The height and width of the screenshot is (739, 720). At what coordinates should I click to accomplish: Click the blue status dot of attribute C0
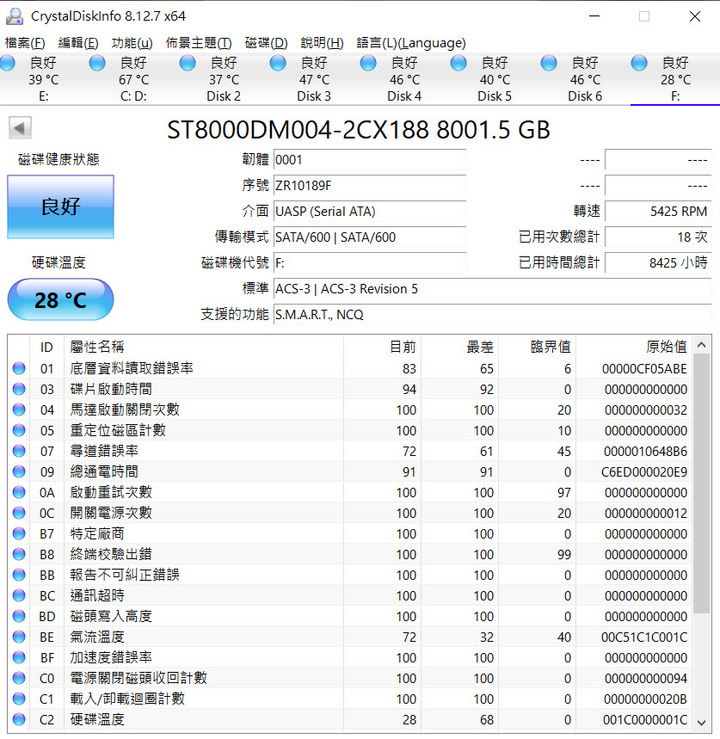coord(19,678)
